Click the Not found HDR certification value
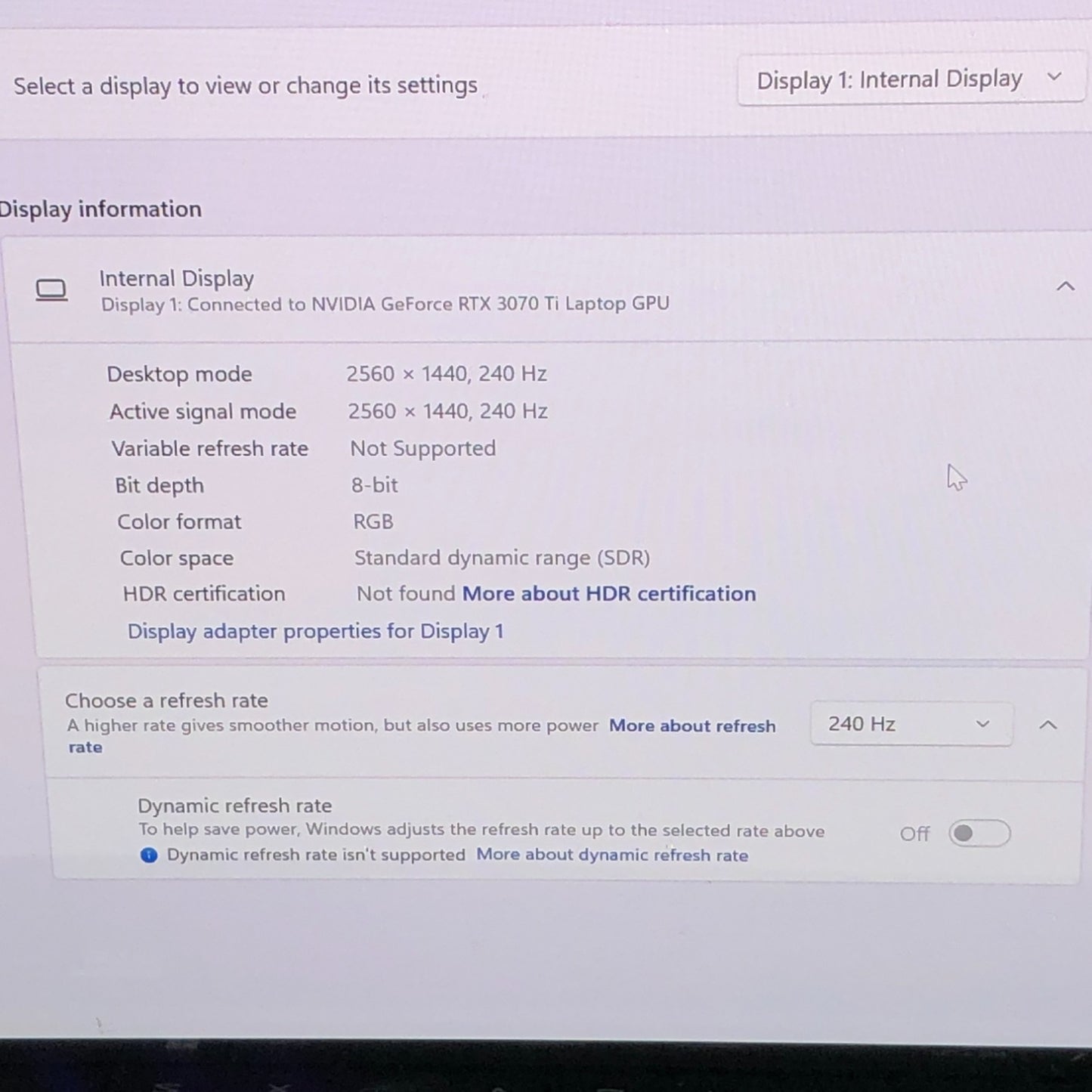This screenshot has height=1092, width=1092. 406,594
